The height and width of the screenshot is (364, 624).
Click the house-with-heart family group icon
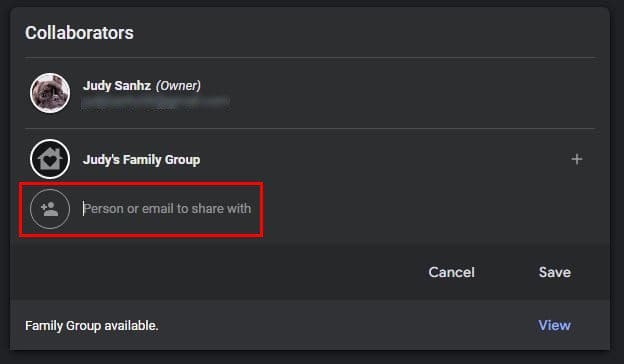tap(50, 159)
